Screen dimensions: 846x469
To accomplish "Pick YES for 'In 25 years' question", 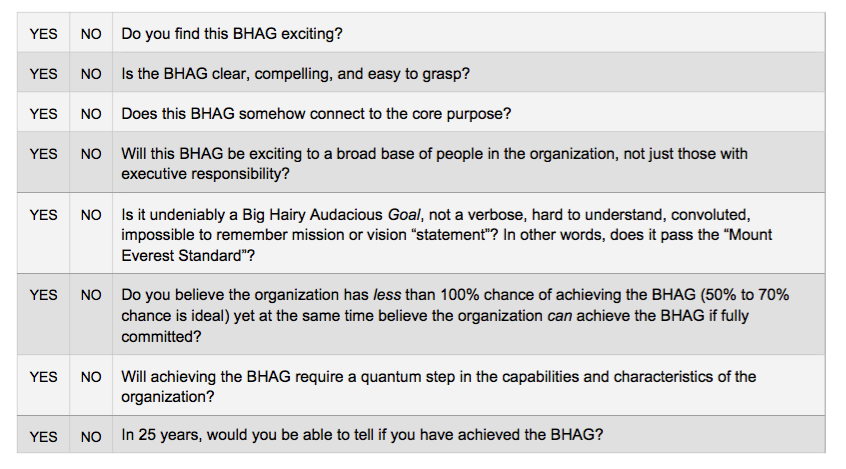I will (43, 436).
